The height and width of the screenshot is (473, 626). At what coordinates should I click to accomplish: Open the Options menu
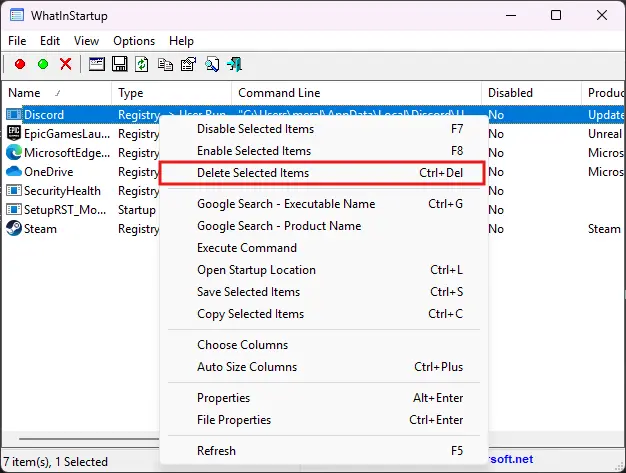coord(134,41)
